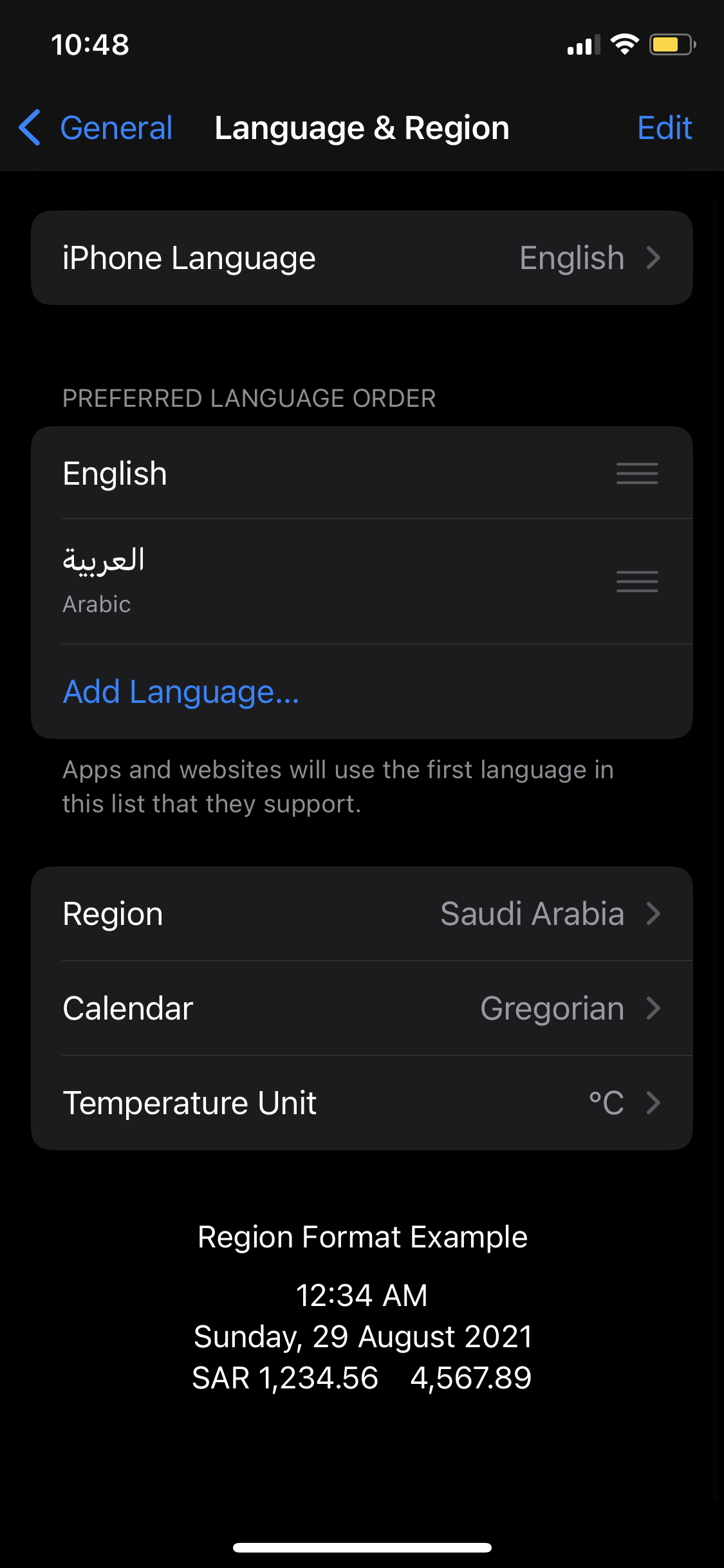
Task: Select the English preferred language row
Action: 362,473
